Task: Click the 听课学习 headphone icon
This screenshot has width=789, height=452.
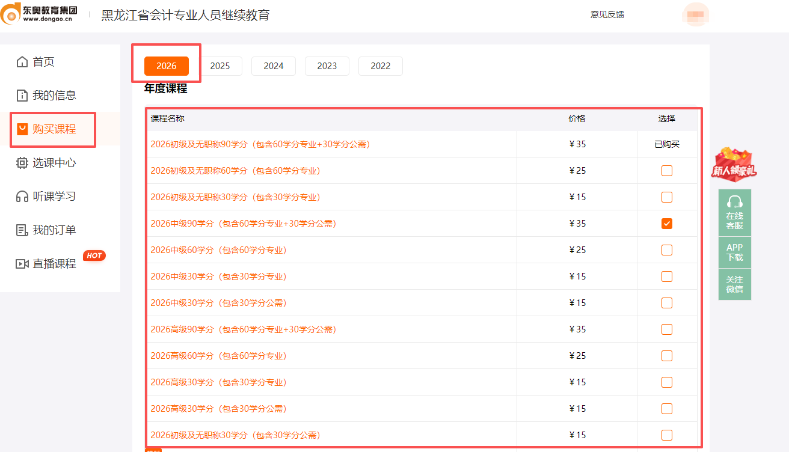Action: (22, 196)
